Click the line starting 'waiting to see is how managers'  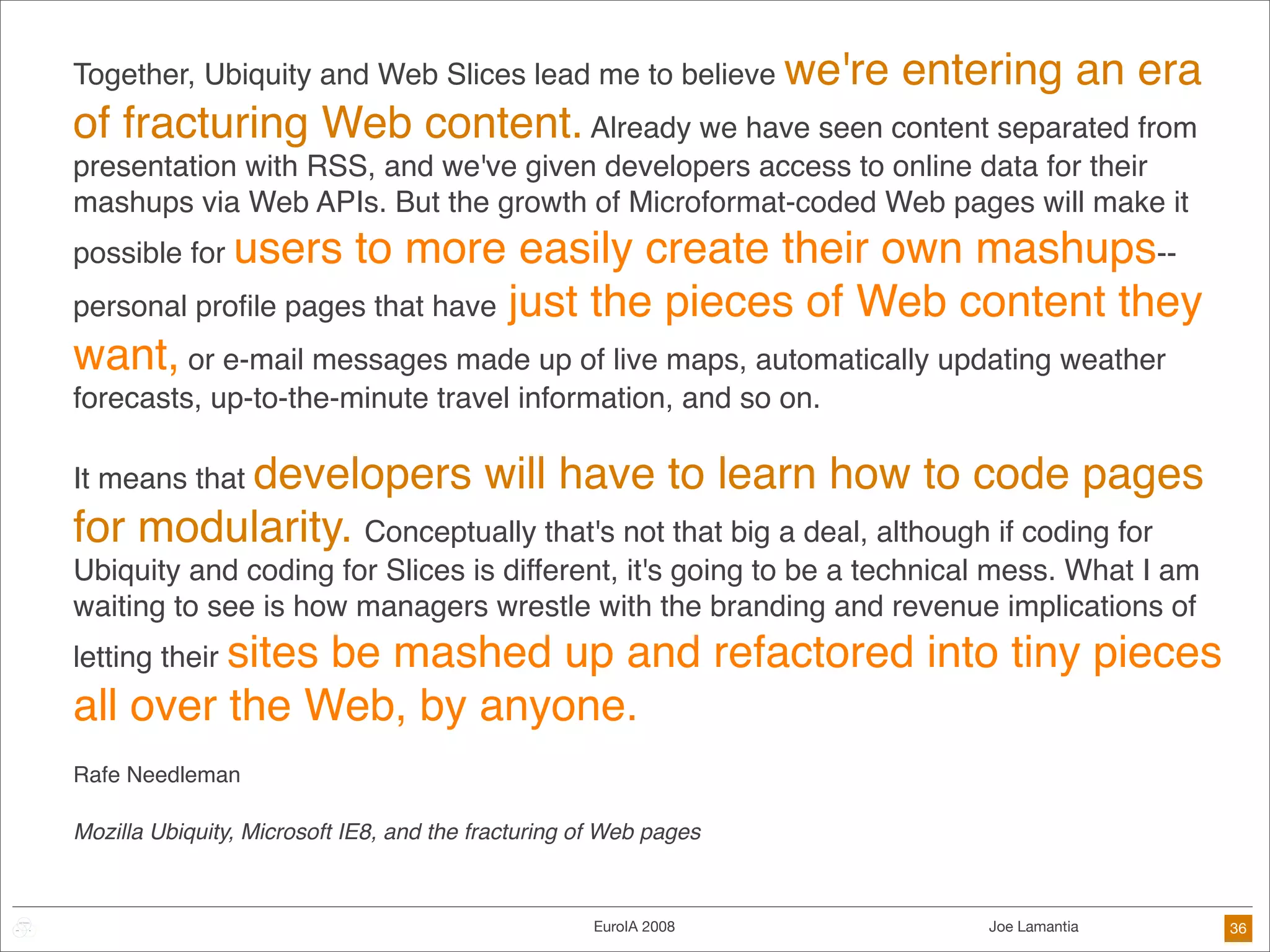634,607
